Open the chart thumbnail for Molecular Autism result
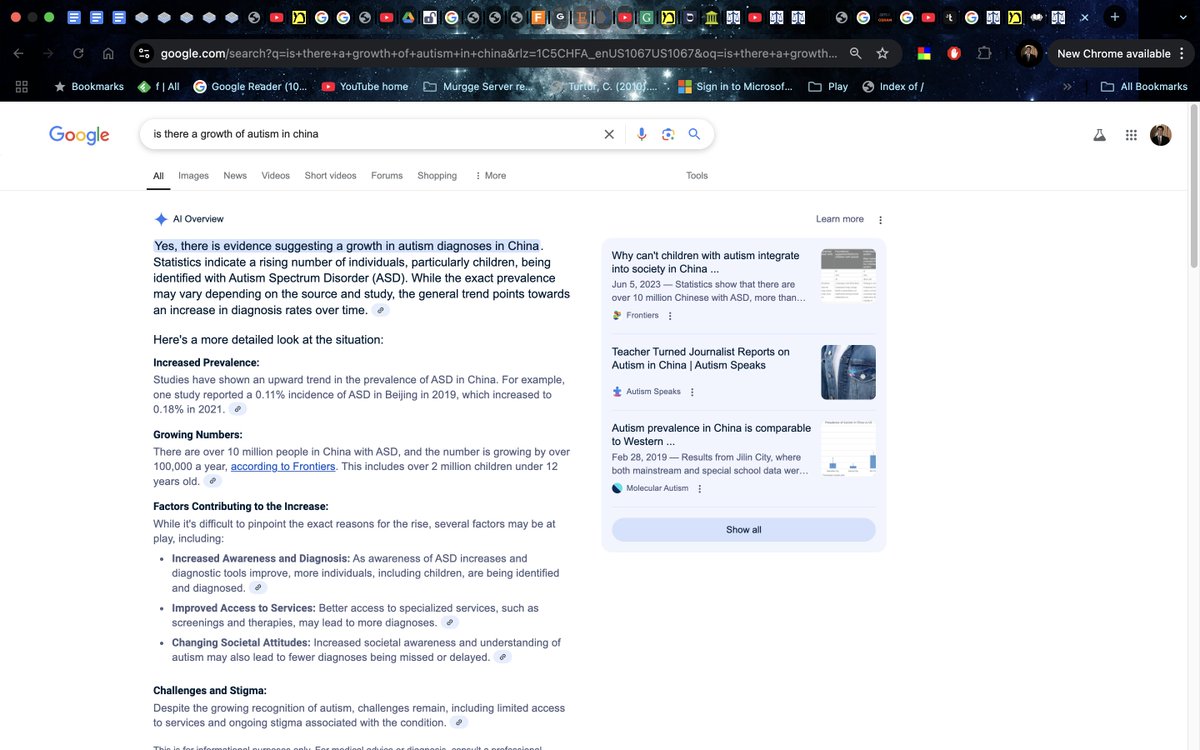 (x=848, y=448)
